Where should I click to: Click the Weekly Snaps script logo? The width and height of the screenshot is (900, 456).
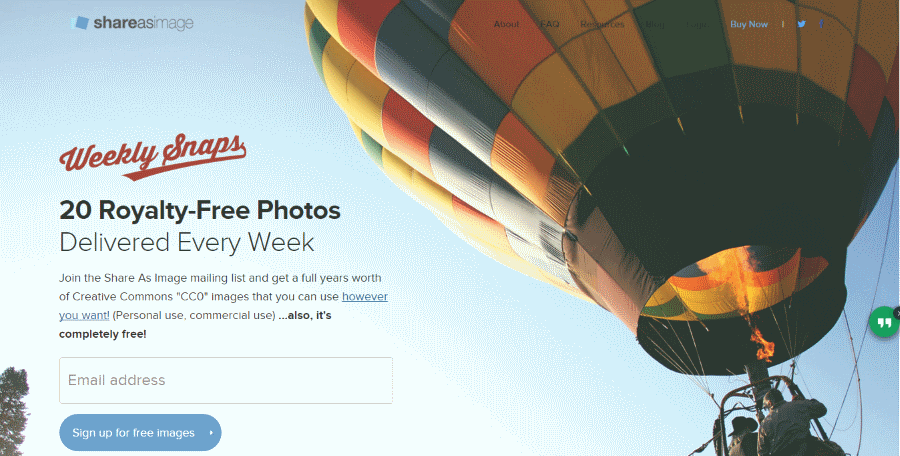153,156
